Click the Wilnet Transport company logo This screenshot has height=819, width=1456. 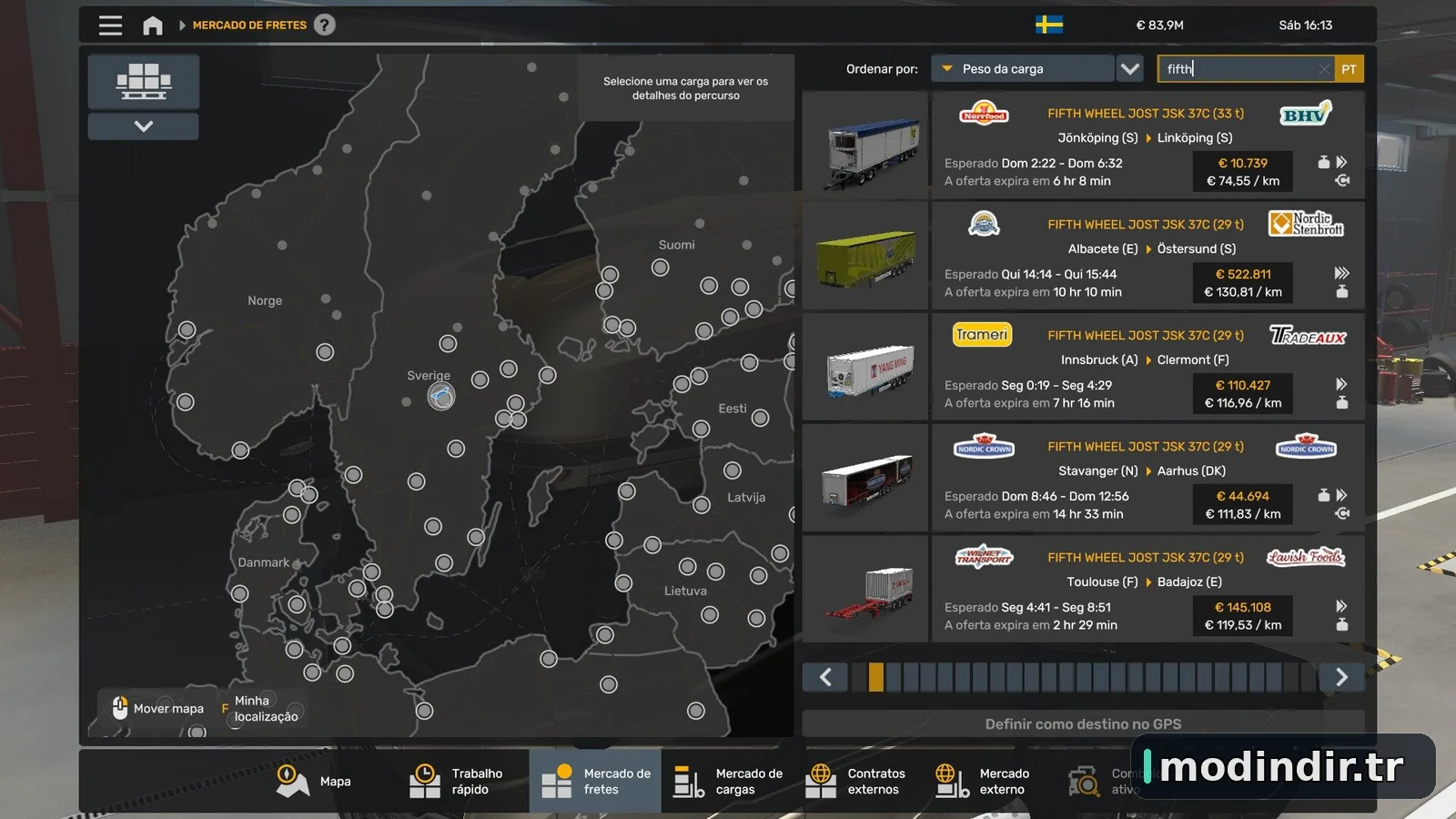[984, 557]
